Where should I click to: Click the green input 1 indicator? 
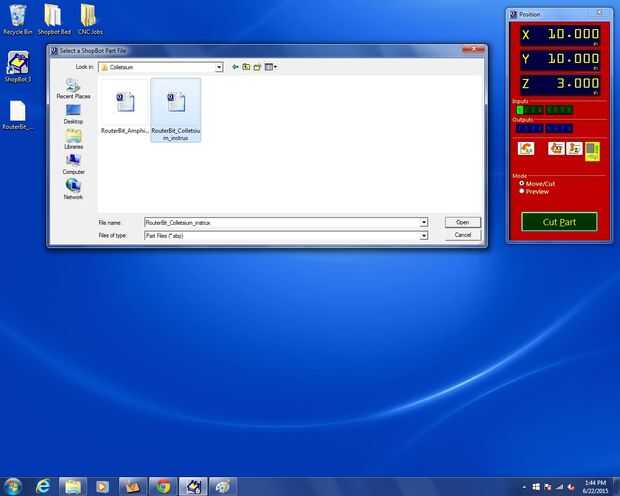520,110
